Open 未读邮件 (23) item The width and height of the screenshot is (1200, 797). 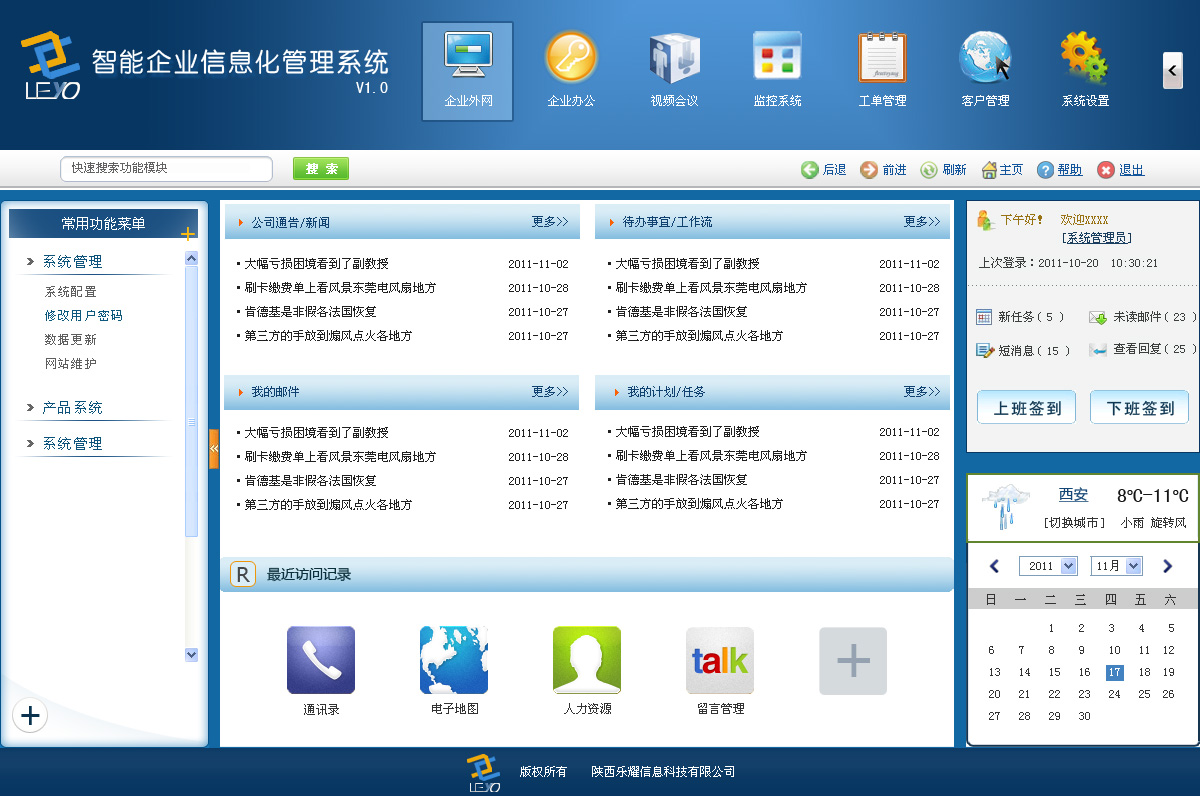point(1143,317)
